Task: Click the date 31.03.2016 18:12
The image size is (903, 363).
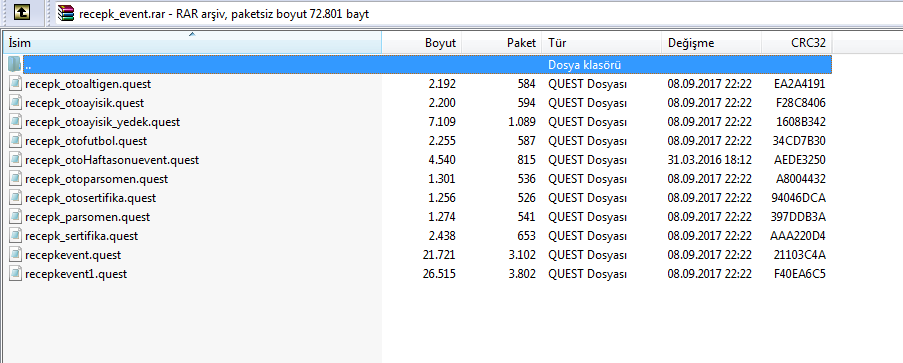Action: [710, 160]
